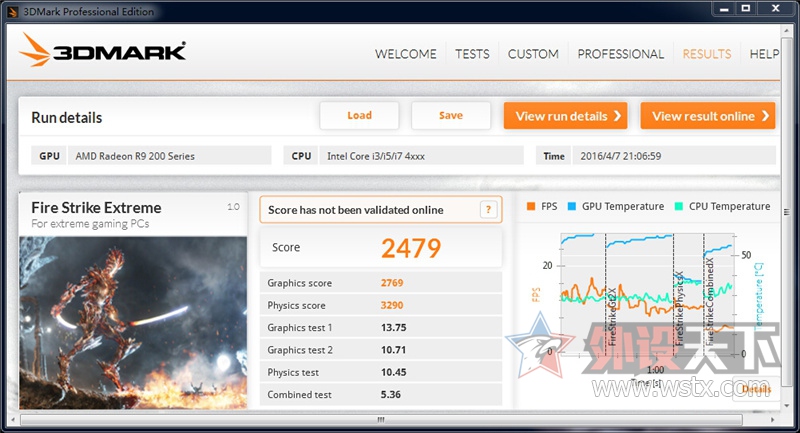Click the 3DMark title bar app icon

[x=13, y=12]
